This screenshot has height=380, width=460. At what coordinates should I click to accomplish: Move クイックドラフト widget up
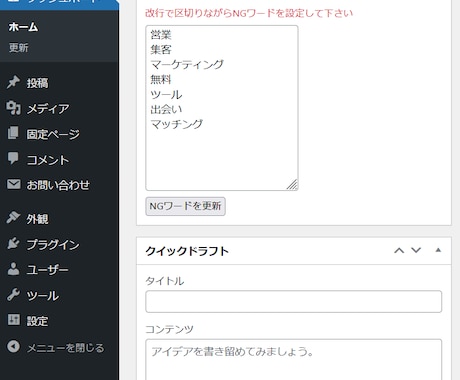(x=399, y=250)
